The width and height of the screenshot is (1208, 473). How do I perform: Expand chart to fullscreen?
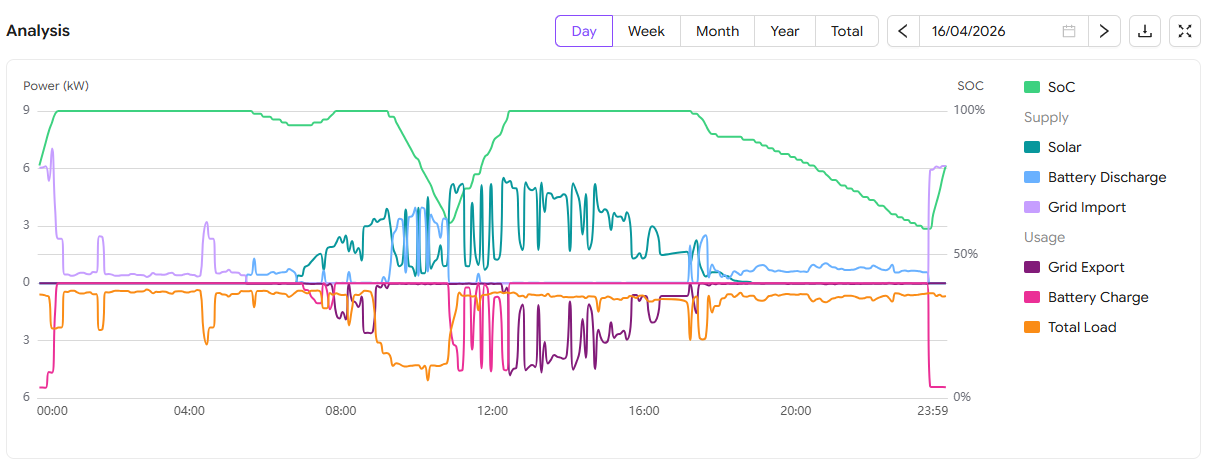(x=1185, y=31)
